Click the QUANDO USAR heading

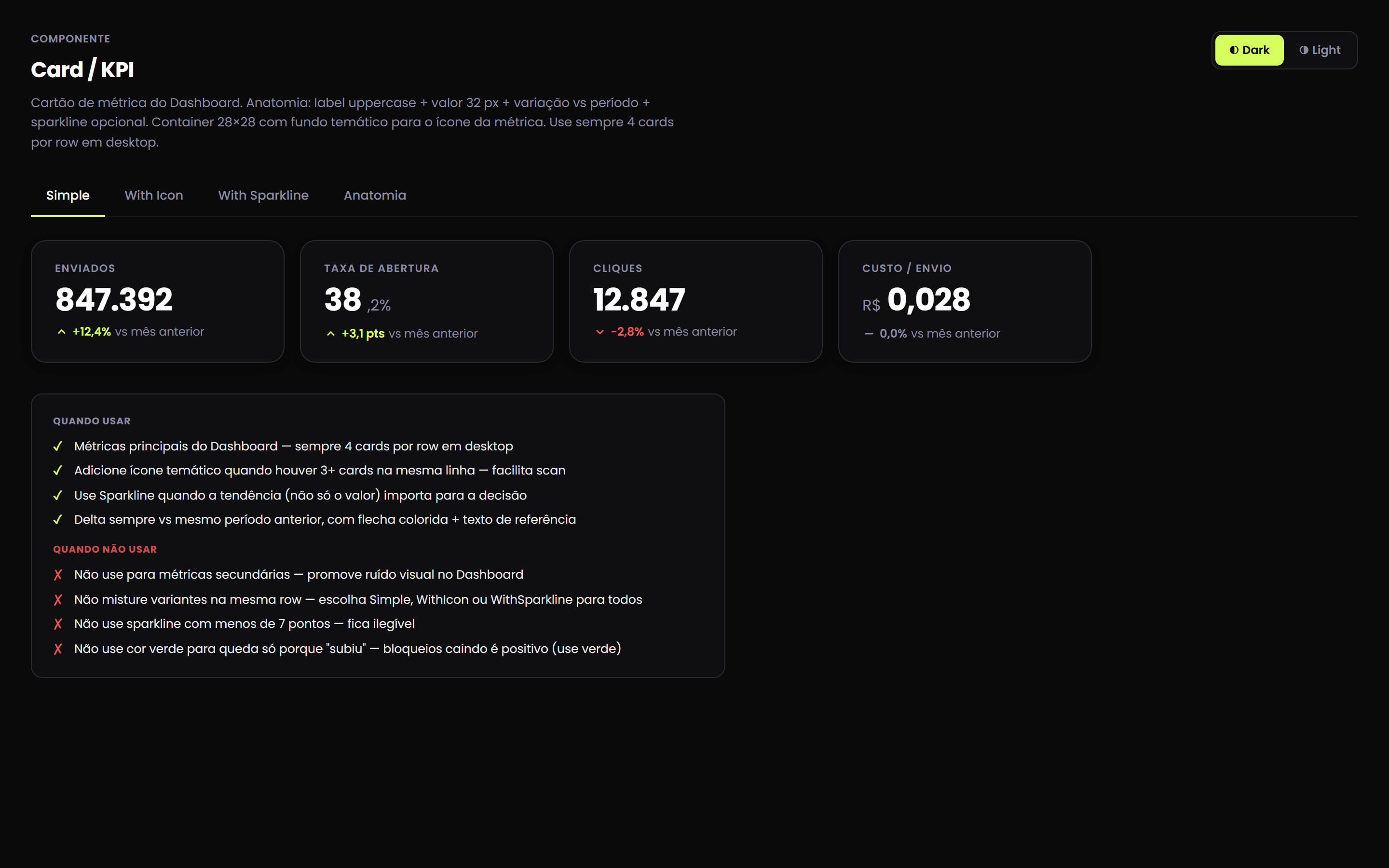point(92,421)
